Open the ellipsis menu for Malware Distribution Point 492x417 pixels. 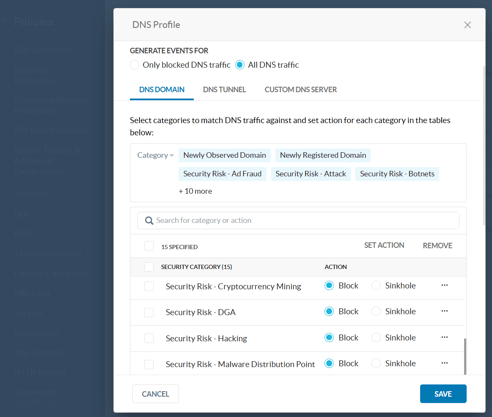point(444,363)
